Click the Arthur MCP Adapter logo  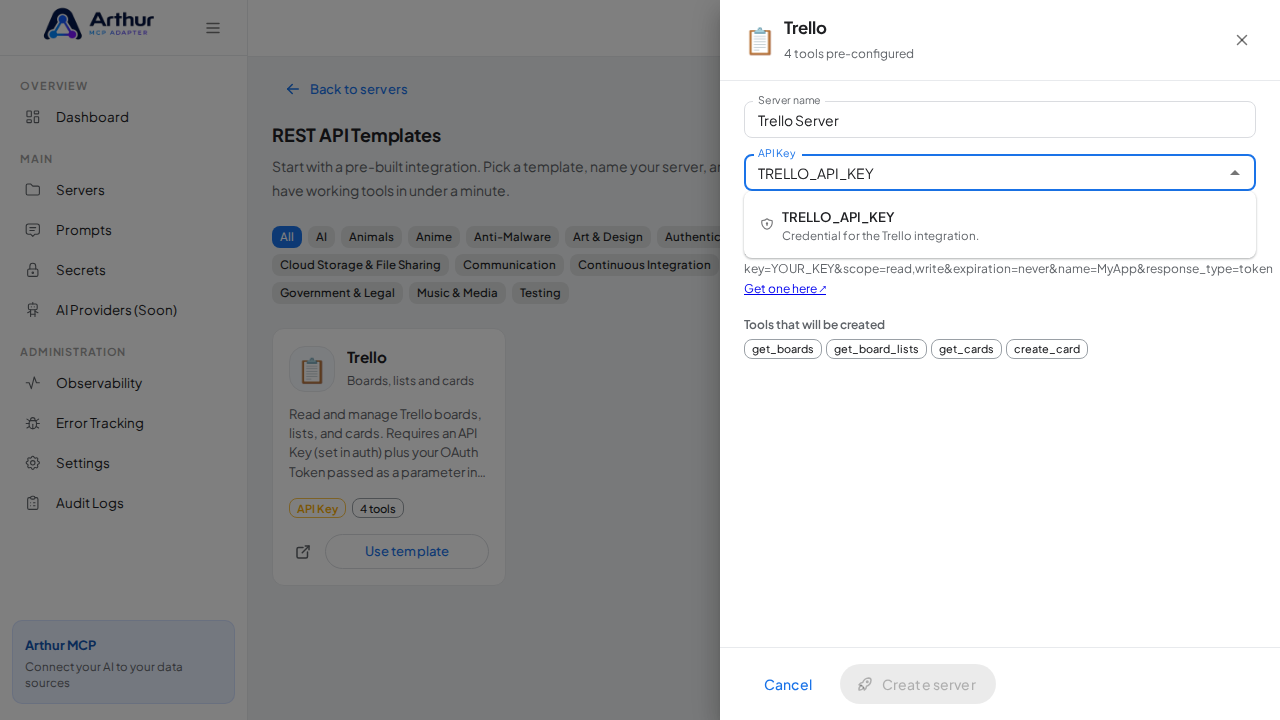pyautogui.click(x=99, y=24)
